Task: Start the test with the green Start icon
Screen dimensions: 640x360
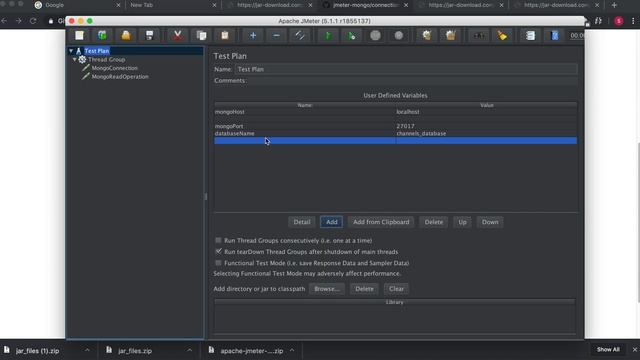Action: click(x=328, y=36)
